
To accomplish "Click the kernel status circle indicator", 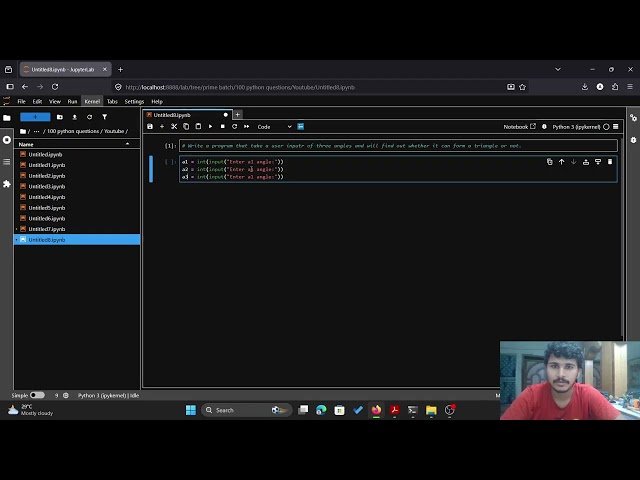I will coord(606,127).
